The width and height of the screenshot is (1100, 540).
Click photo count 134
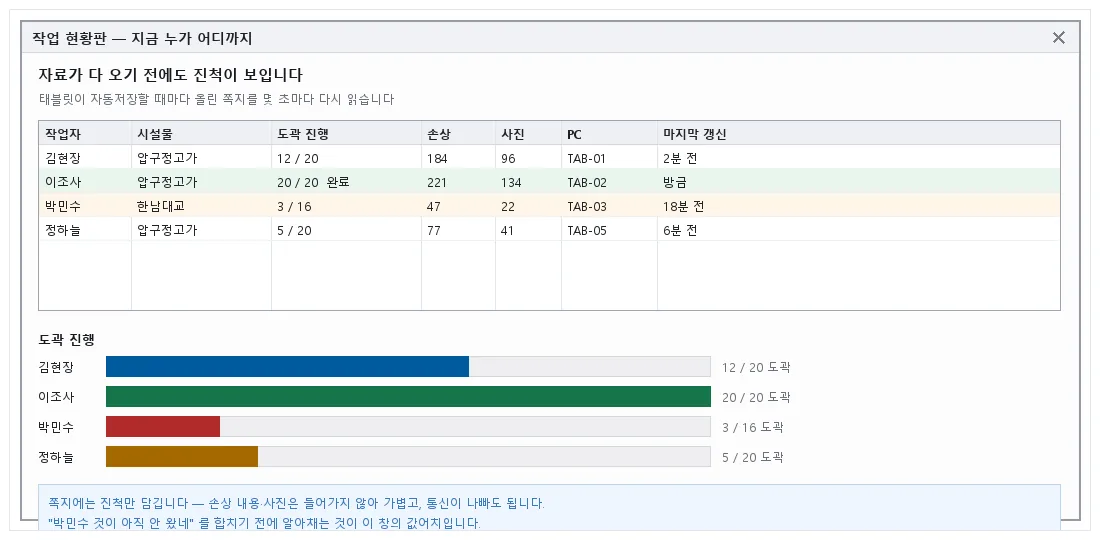pos(528,182)
